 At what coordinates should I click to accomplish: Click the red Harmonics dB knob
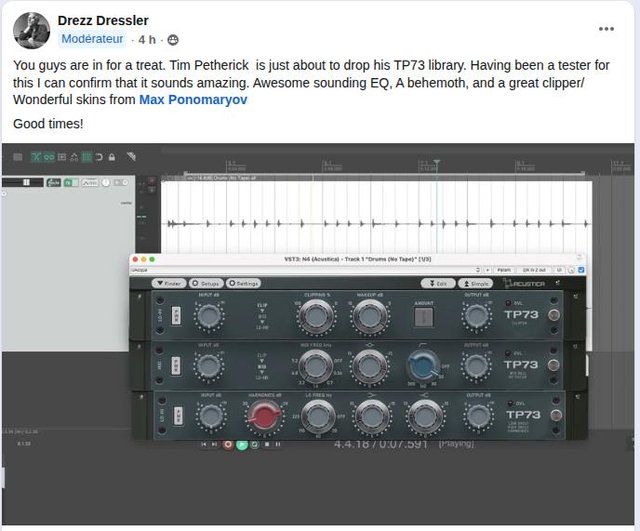tap(264, 416)
